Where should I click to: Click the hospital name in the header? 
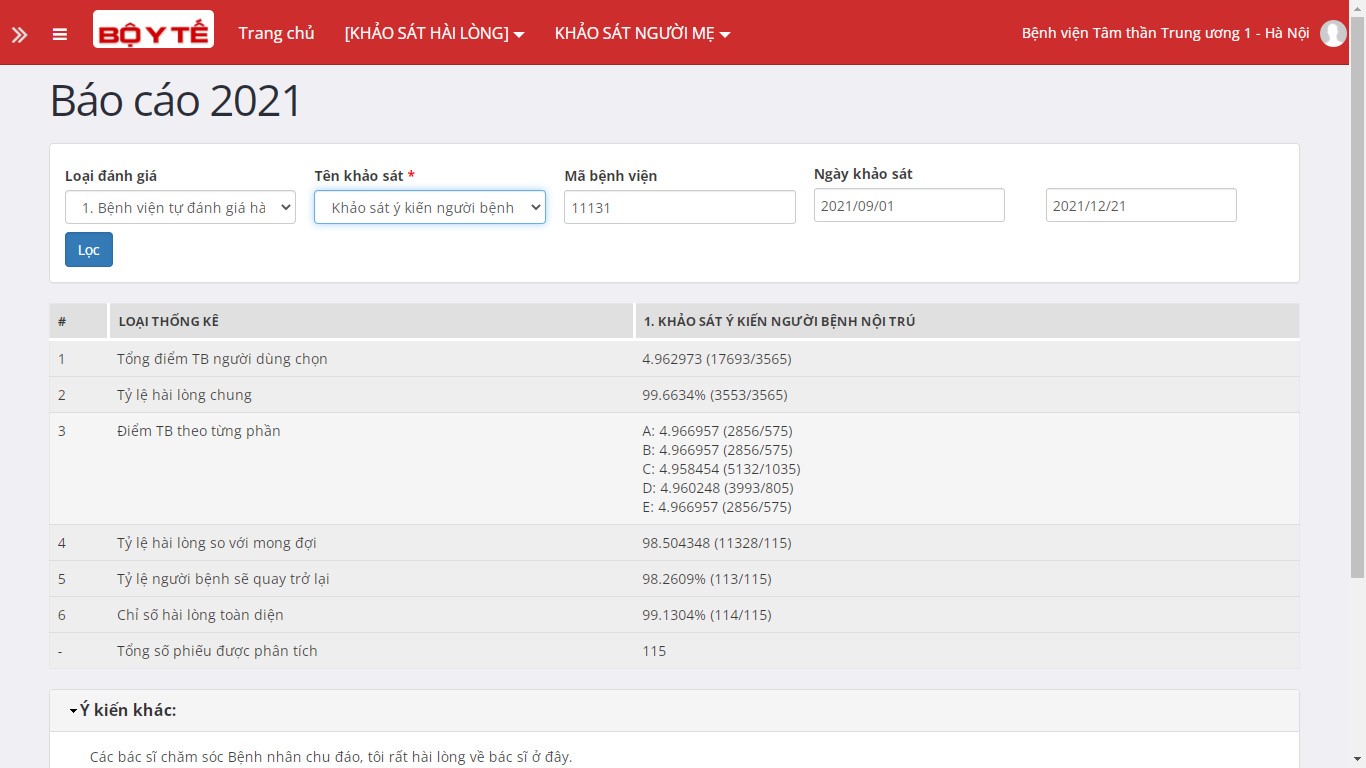click(1165, 33)
